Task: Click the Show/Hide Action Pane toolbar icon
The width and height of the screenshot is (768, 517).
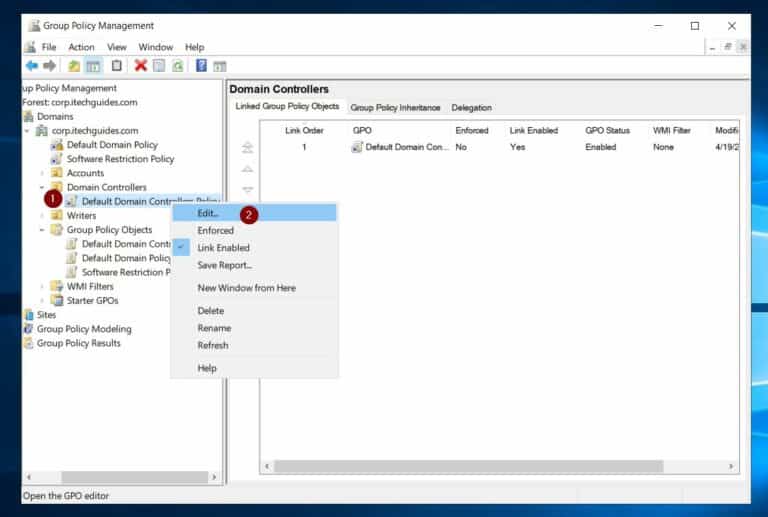Action: tap(219, 66)
